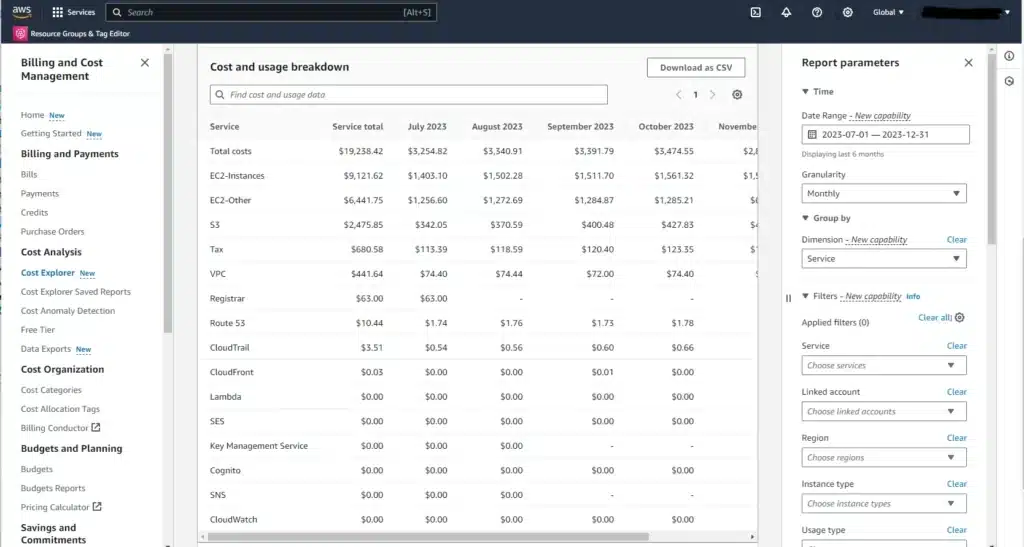Click Resource Groups & Tag Editor icon
This screenshot has height=547, width=1024.
(20, 33)
